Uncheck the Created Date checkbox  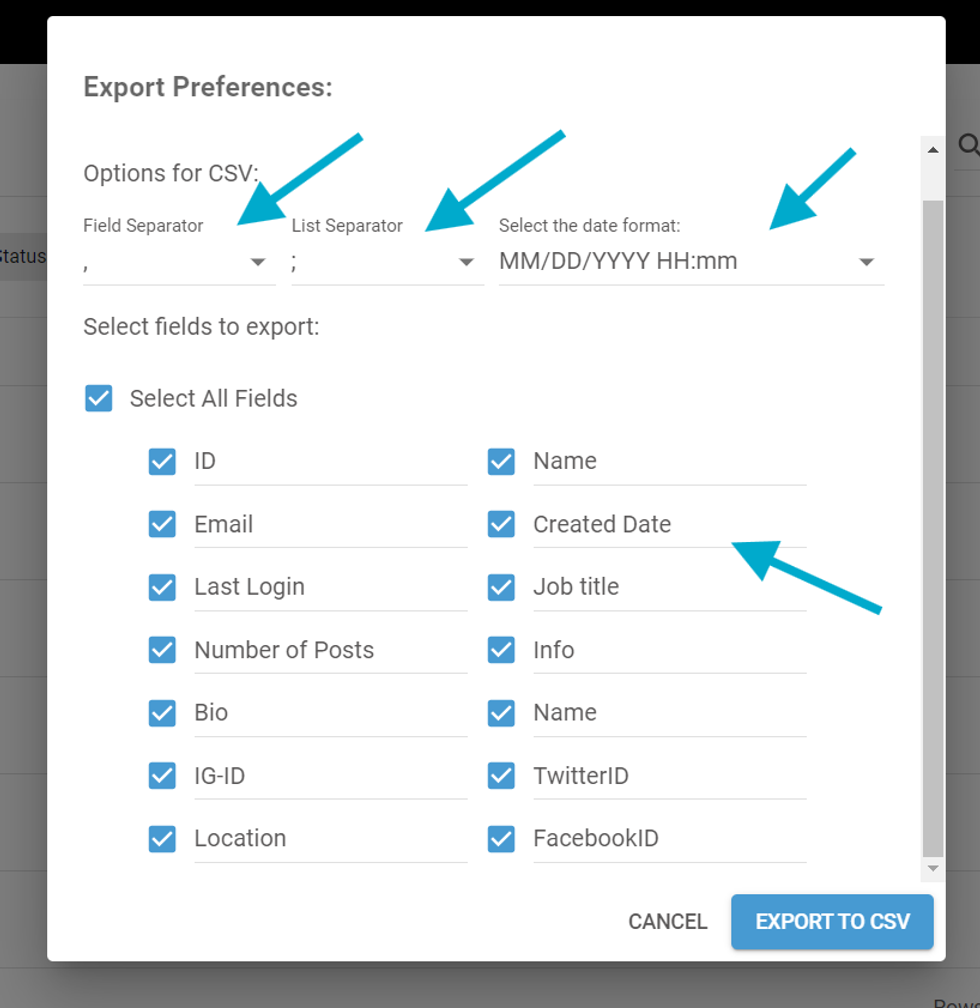pos(501,524)
